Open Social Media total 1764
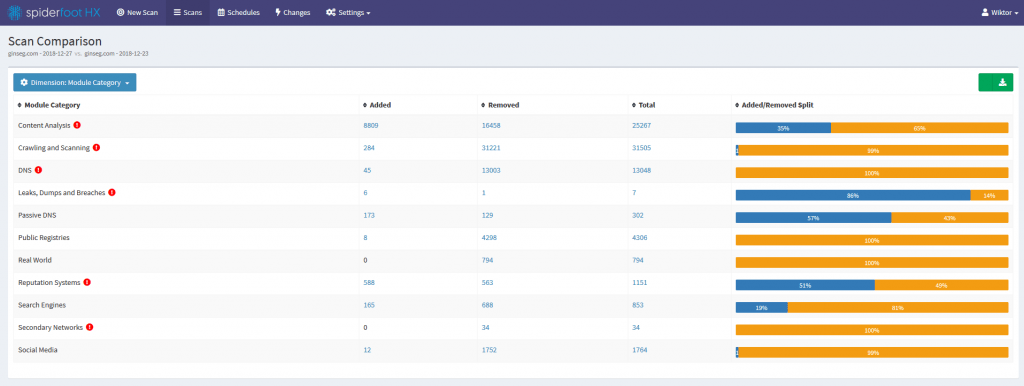Image resolution: width=1024 pixels, height=386 pixels. coord(639,350)
